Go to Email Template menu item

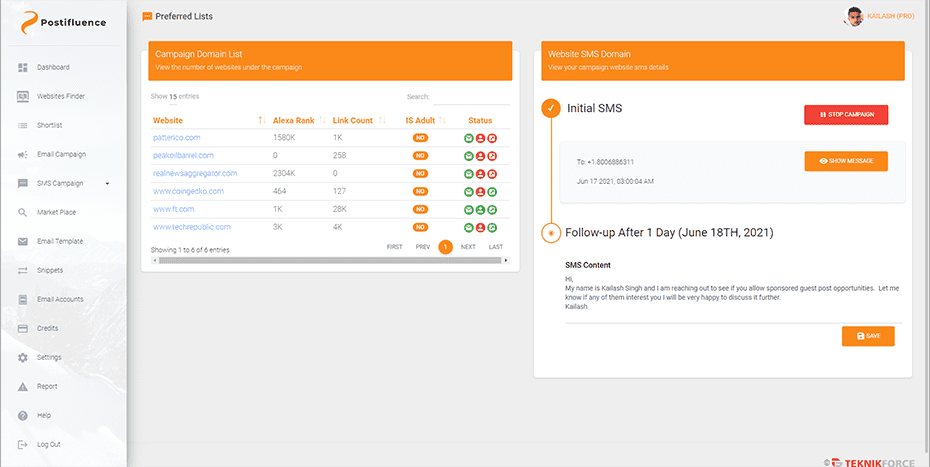tap(60, 241)
